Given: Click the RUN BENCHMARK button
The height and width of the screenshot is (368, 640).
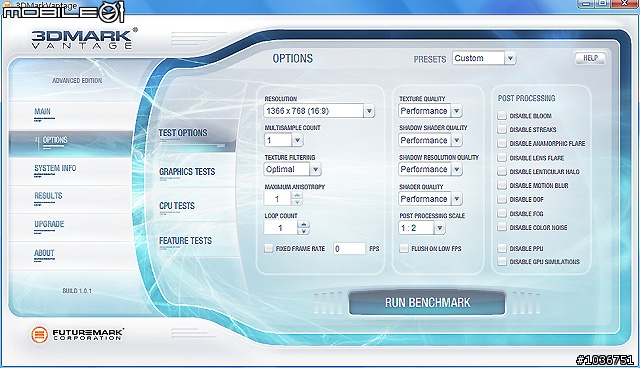Looking at the screenshot, I should (x=427, y=302).
